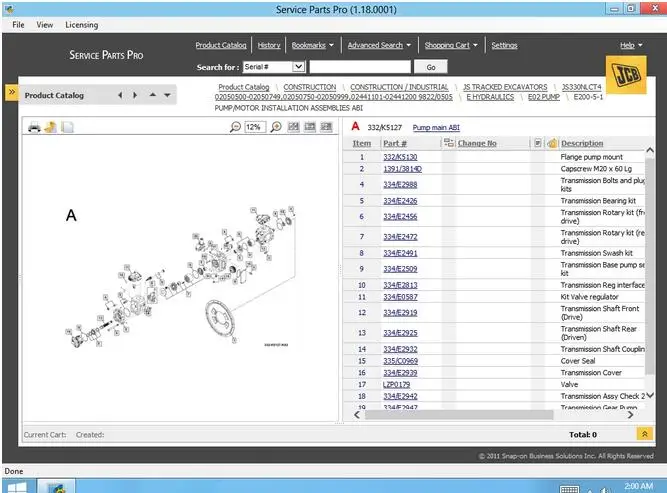Click the JS TRACKED EXCAVATORS breadcrumb

coord(505,87)
